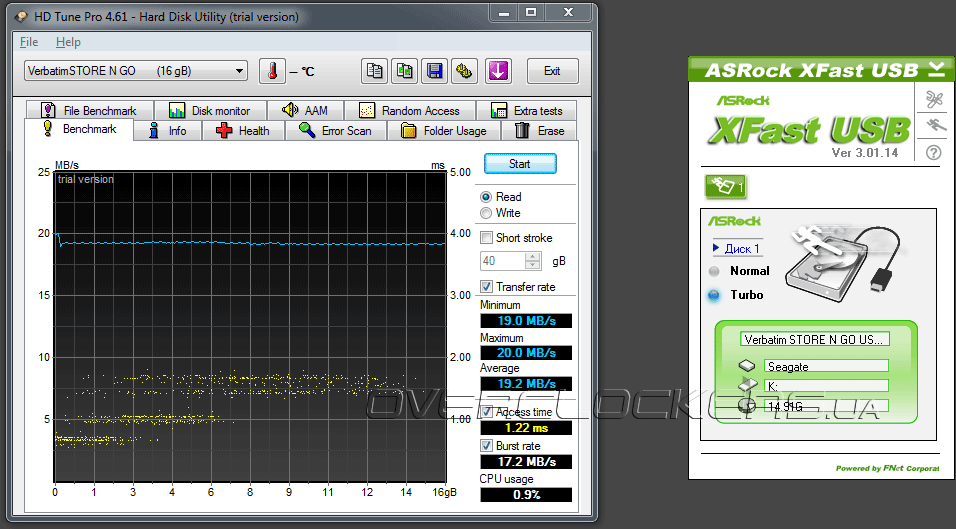Collapse XFast USB panel with header arrow

[937, 68]
